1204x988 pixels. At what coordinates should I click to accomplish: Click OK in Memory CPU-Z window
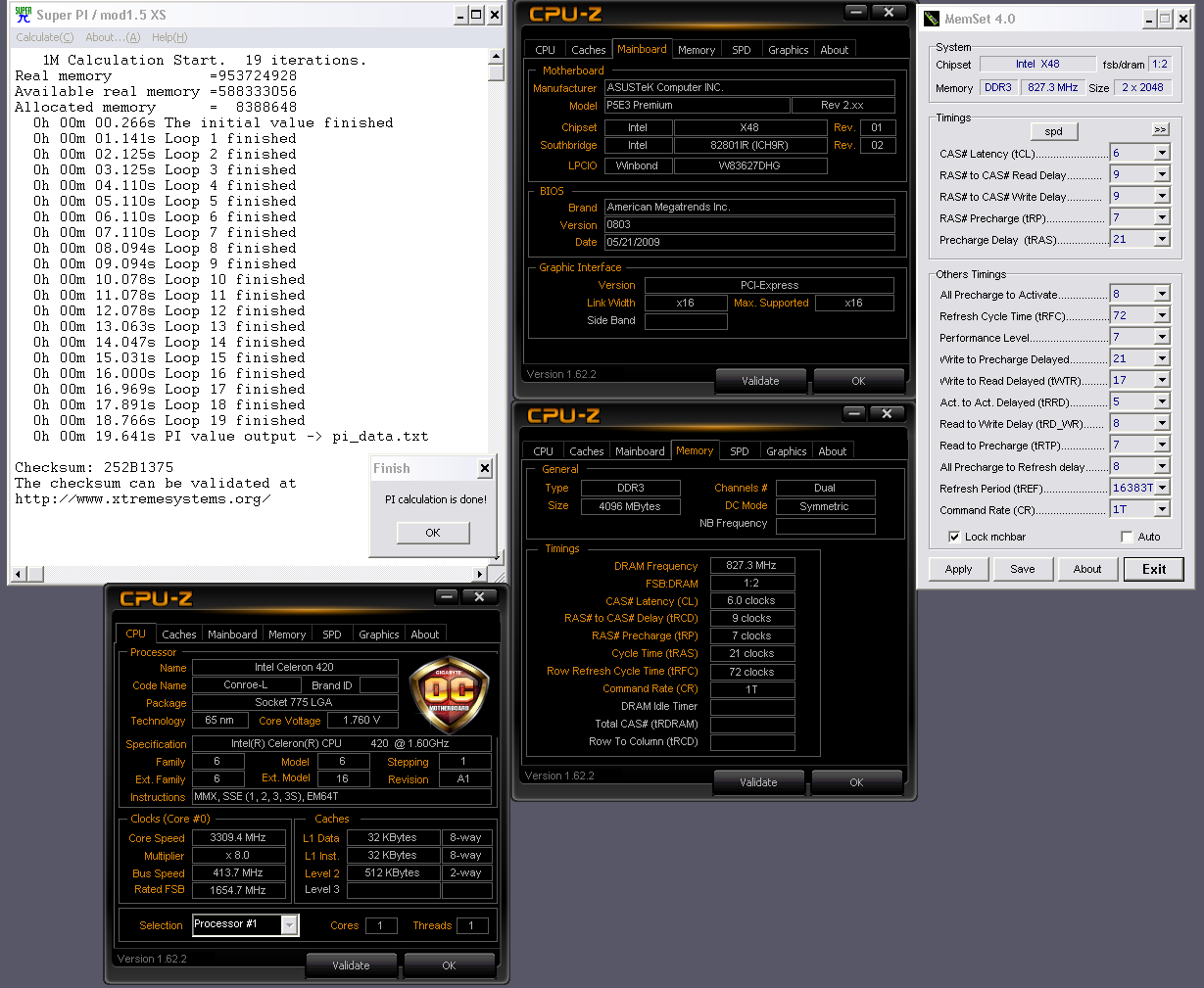point(856,782)
